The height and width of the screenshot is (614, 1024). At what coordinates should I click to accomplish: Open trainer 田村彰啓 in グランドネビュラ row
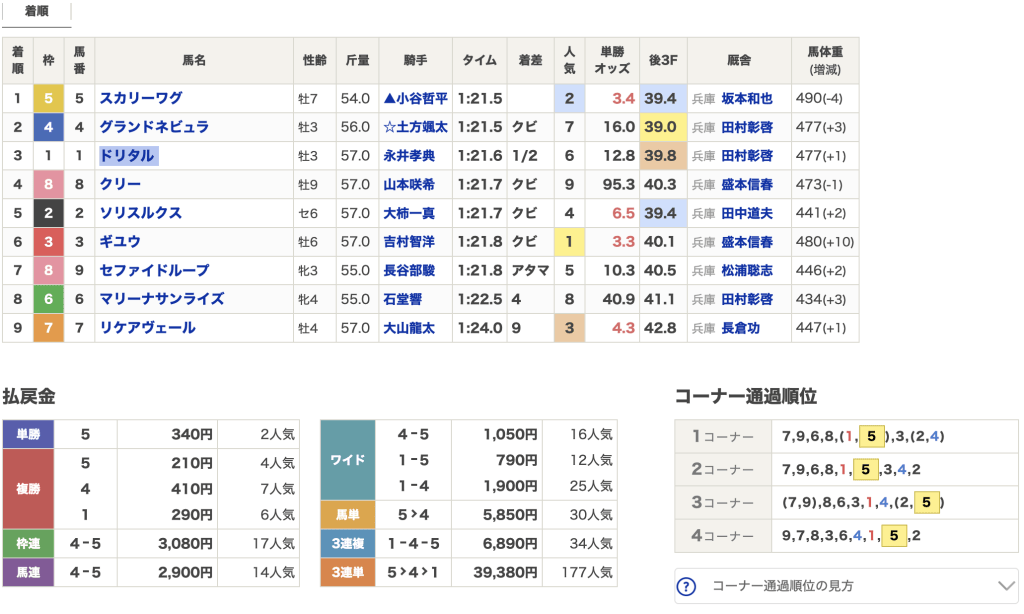tap(747, 127)
